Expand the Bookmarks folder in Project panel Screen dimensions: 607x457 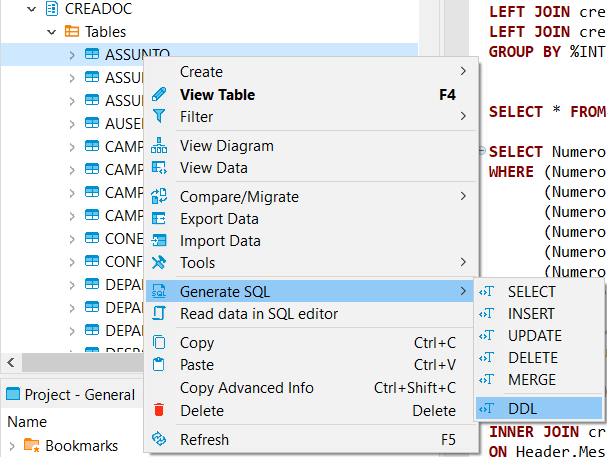click(x=12, y=446)
